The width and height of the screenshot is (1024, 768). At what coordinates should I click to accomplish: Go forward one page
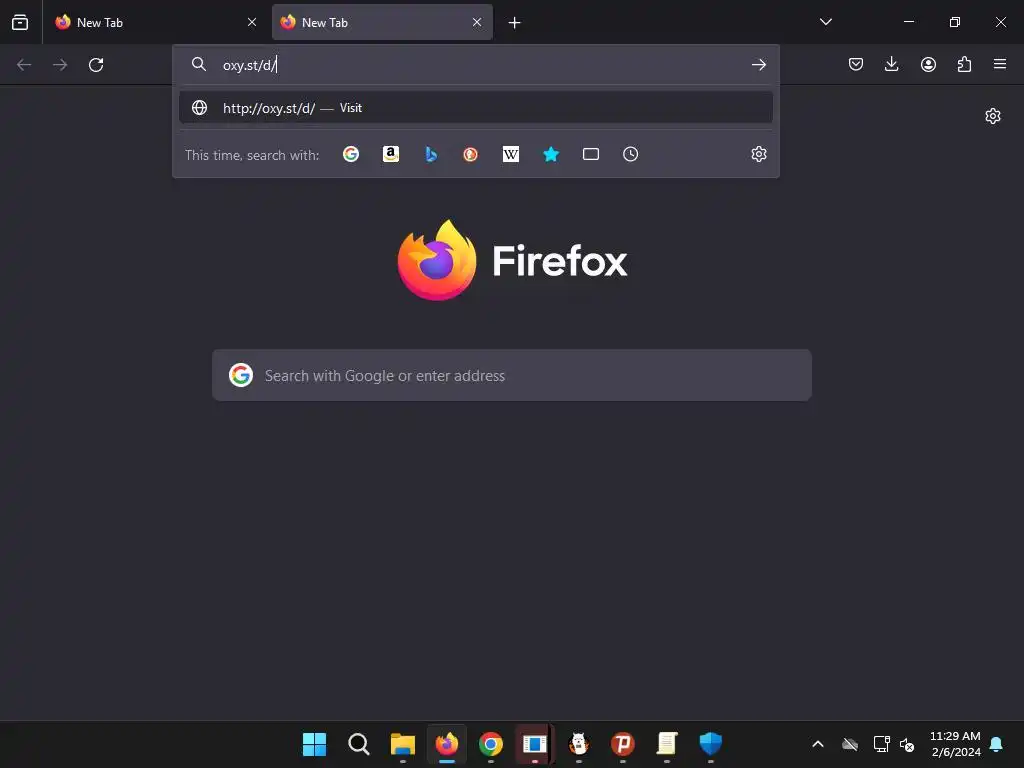pyautogui.click(x=60, y=65)
